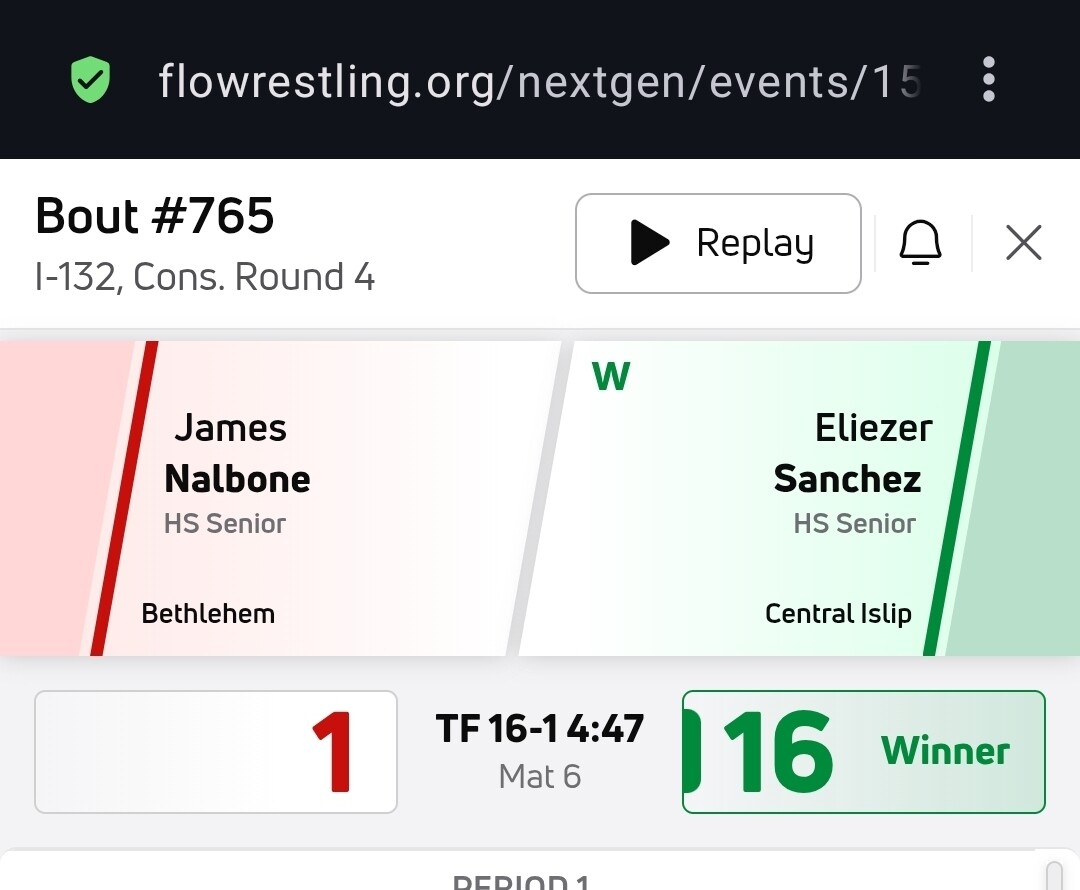Screen dimensions: 1080x890
Task: Click the green 16 Winner score box
Action: pos(864,752)
